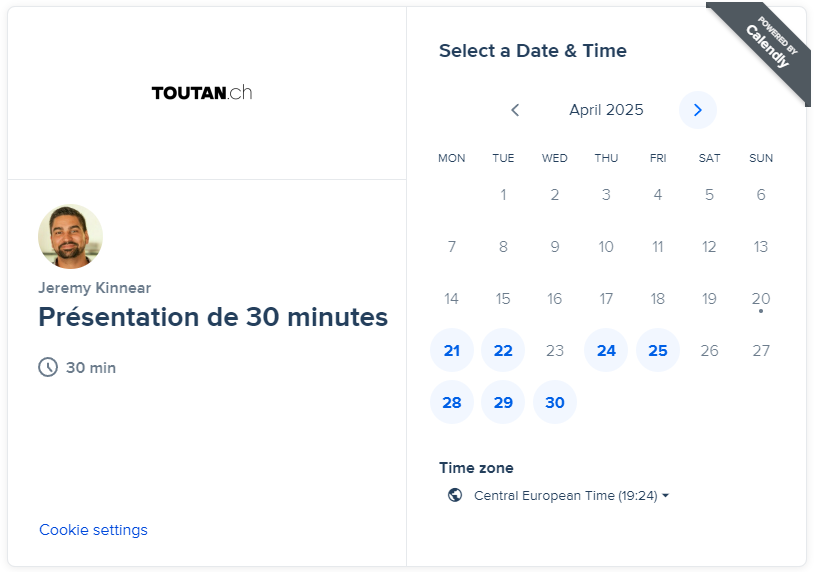Select April 22 on the calendar
Image resolution: width=817 pixels, height=572 pixels.
[503, 350]
